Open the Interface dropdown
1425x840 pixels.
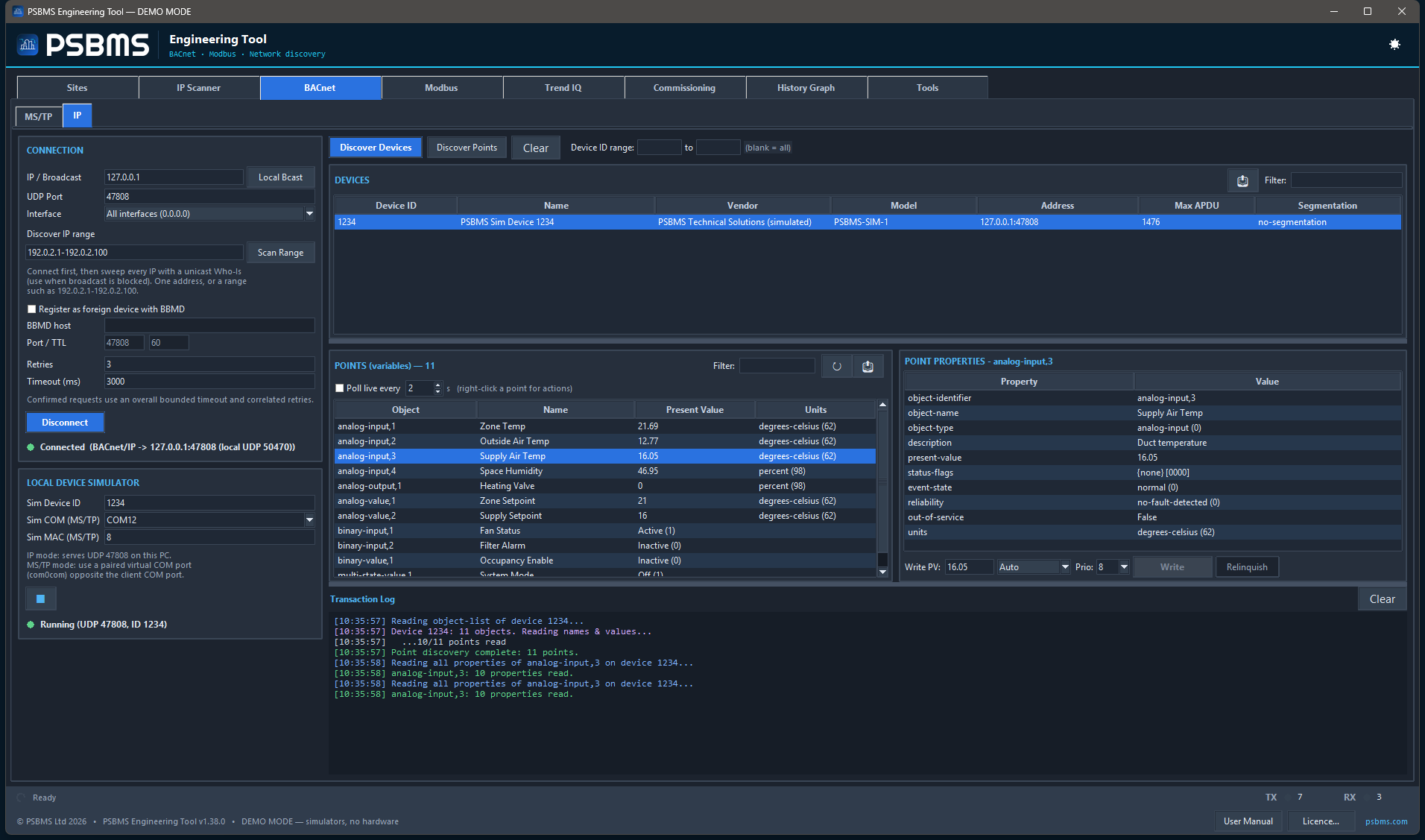pyautogui.click(x=309, y=214)
